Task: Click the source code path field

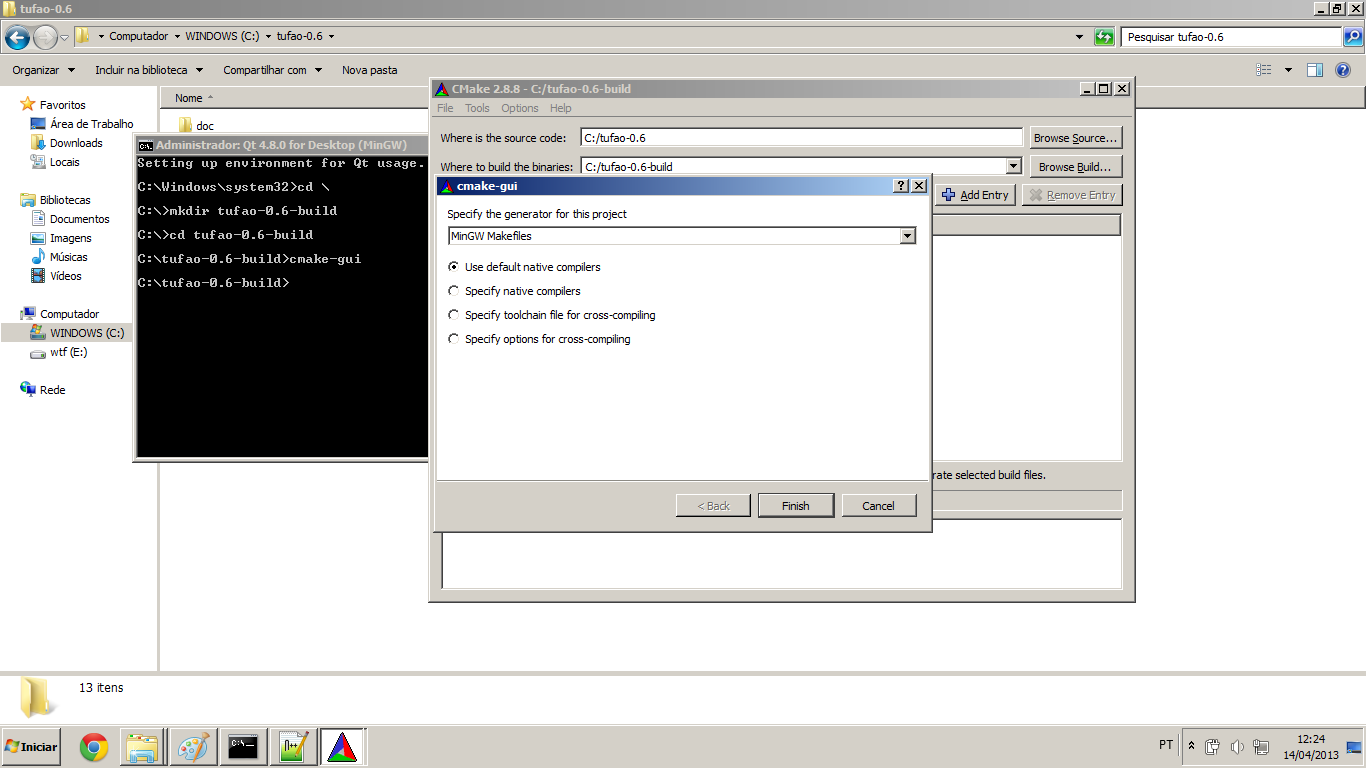Action: (x=802, y=138)
